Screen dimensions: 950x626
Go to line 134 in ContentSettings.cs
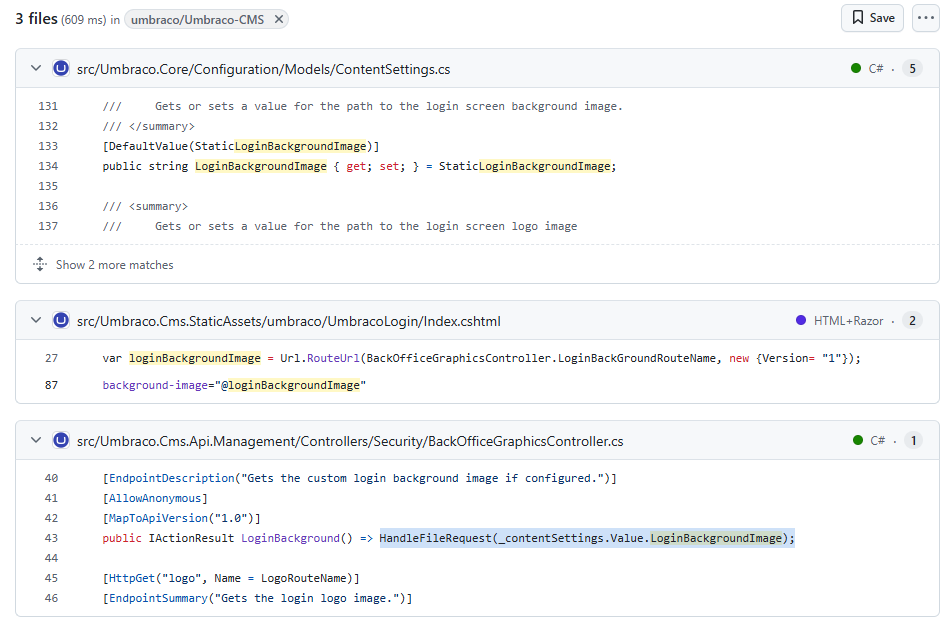click(x=48, y=166)
